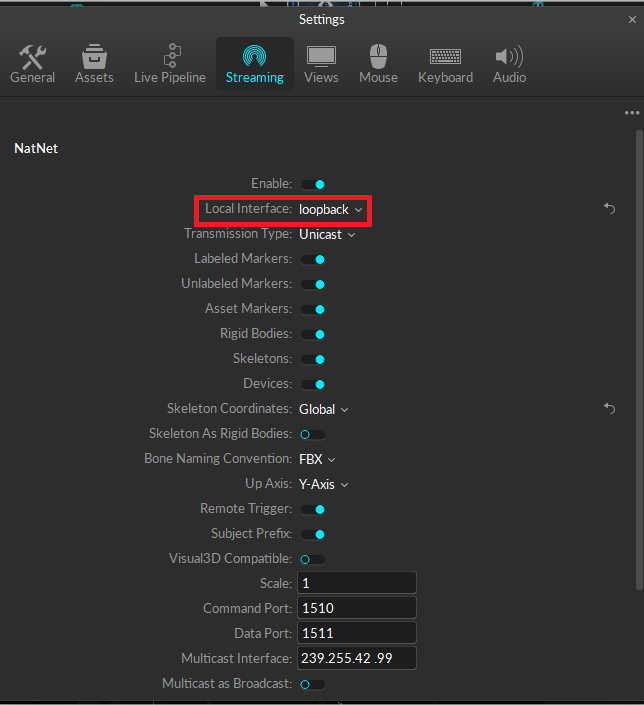This screenshot has width=644, height=705.
Task: Toggle Unlabeled Markers streaming
Action: pyautogui.click(x=313, y=285)
